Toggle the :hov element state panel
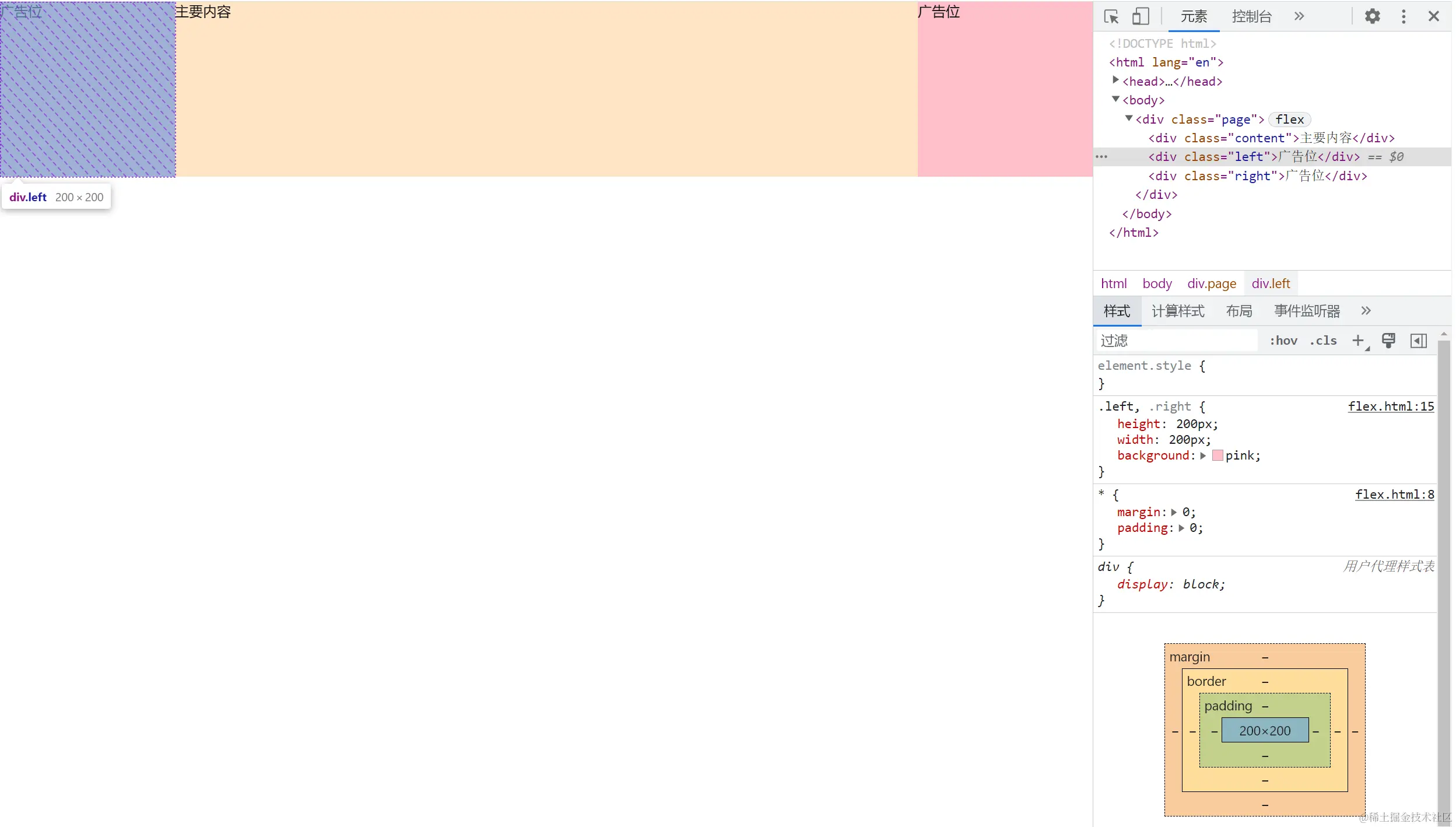 (1283, 341)
